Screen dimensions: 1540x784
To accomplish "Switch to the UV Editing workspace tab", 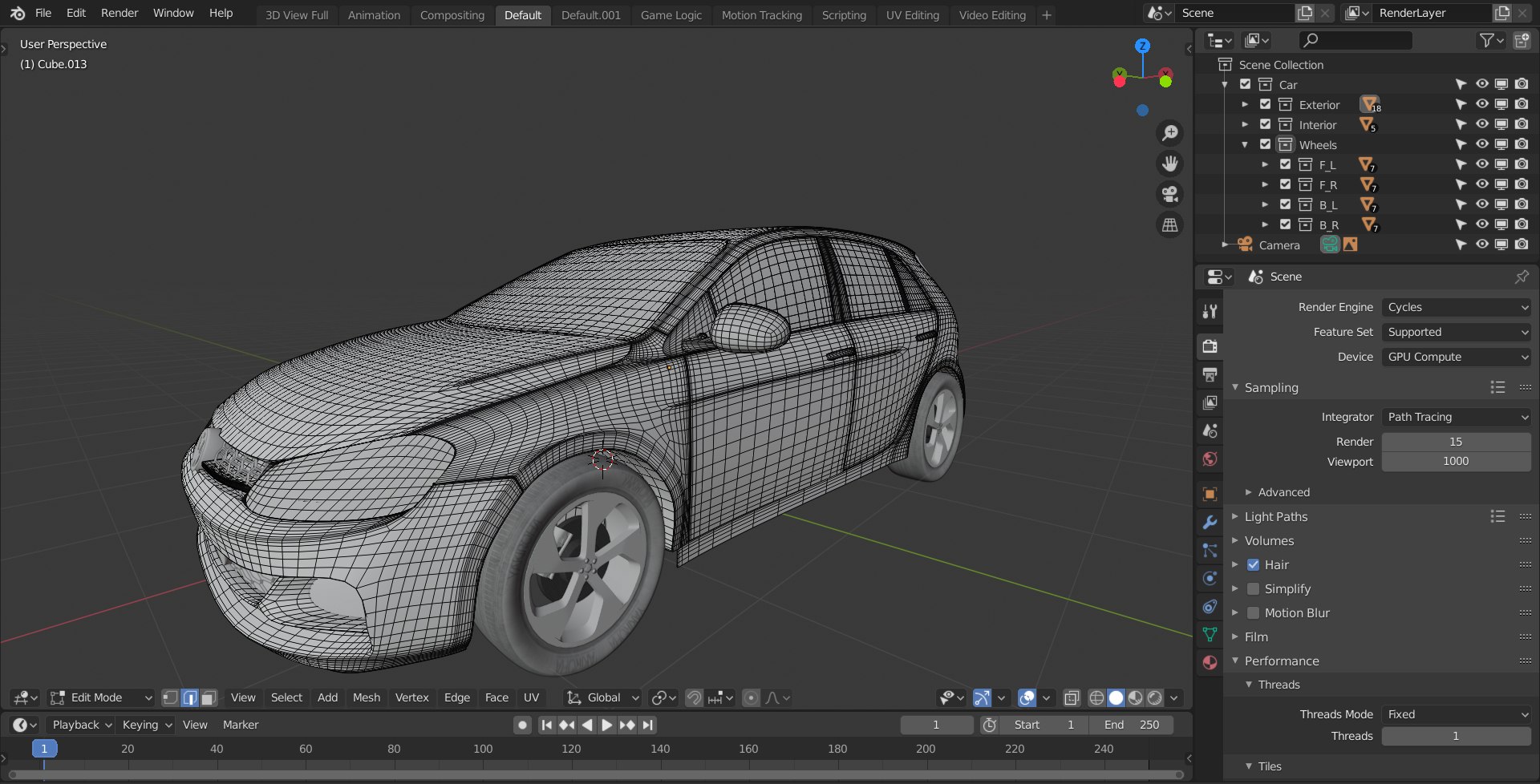I will point(912,14).
